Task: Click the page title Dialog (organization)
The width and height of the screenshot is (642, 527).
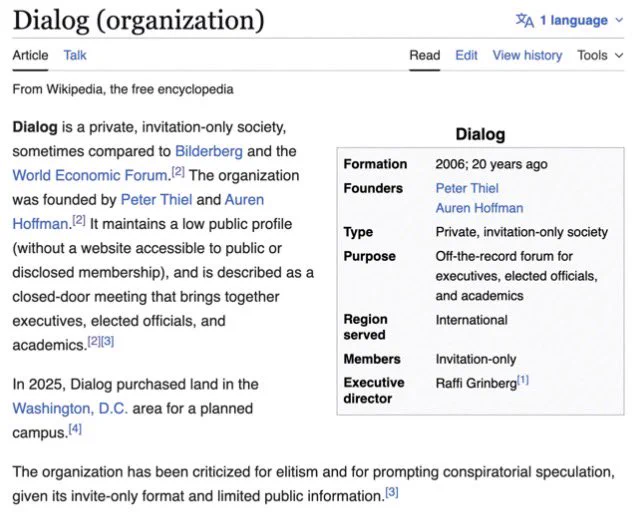Action: click(x=138, y=20)
